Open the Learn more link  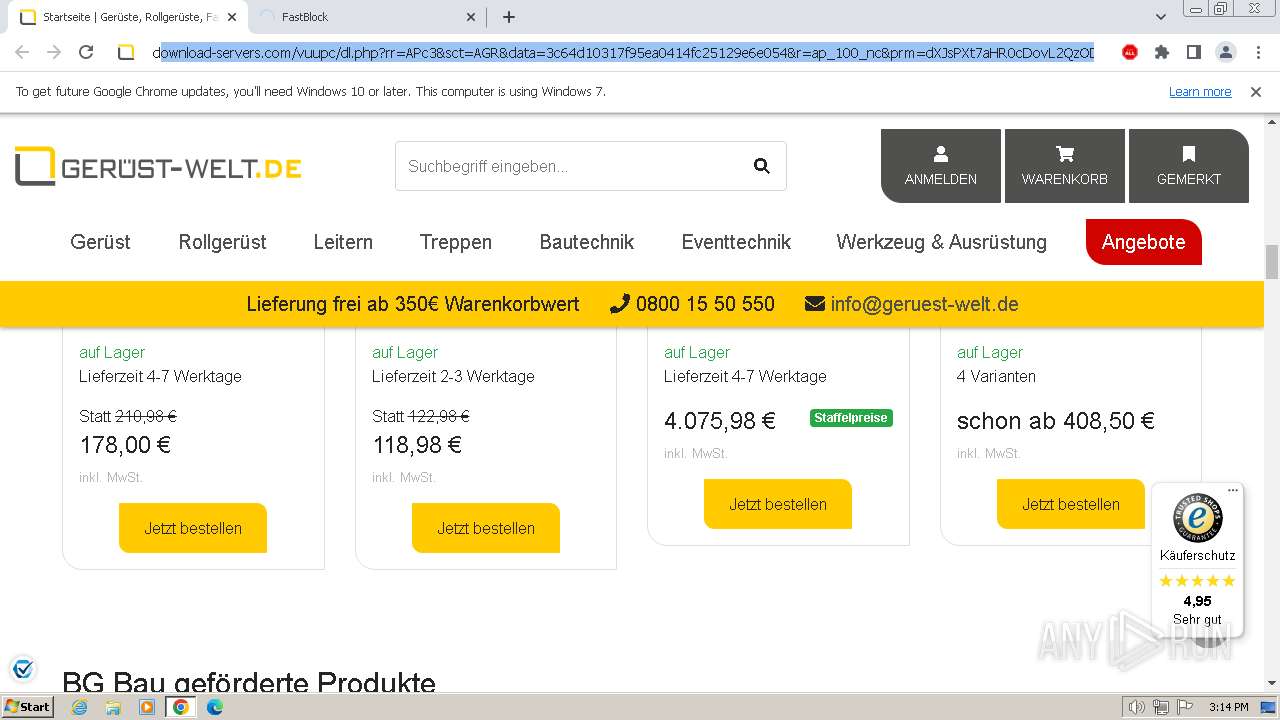click(1200, 92)
